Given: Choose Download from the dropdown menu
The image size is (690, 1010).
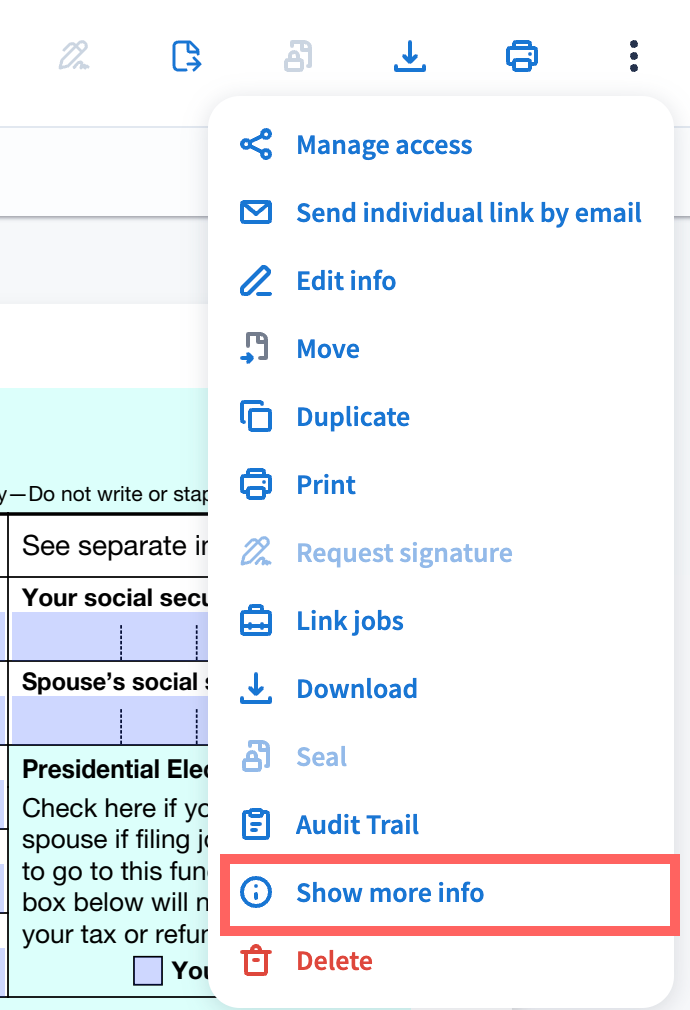Looking at the screenshot, I should coord(357,689).
